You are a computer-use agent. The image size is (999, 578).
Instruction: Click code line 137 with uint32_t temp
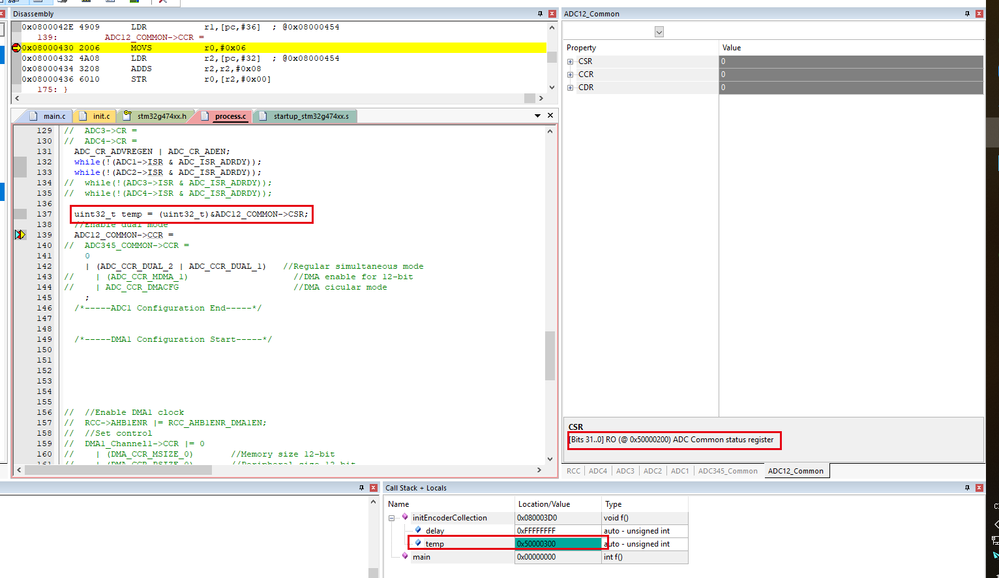click(191, 214)
